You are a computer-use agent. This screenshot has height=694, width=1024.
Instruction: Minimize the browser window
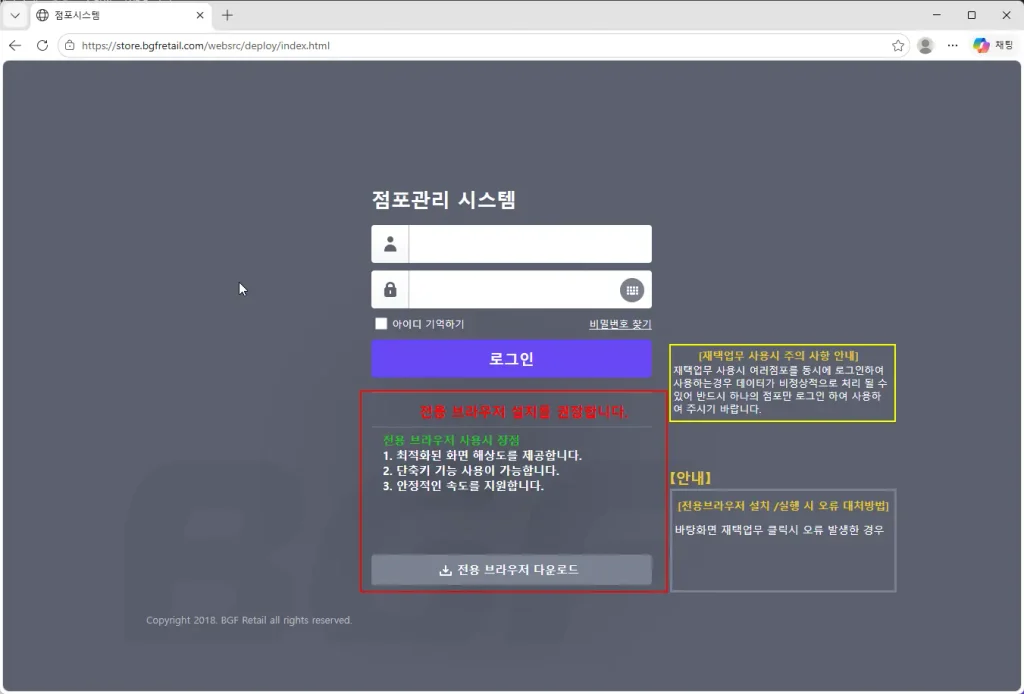pos(936,15)
